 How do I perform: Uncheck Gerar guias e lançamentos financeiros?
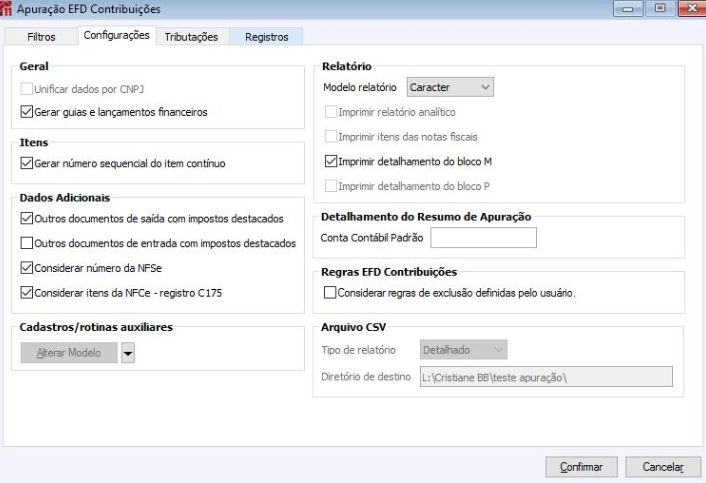tap(27, 112)
